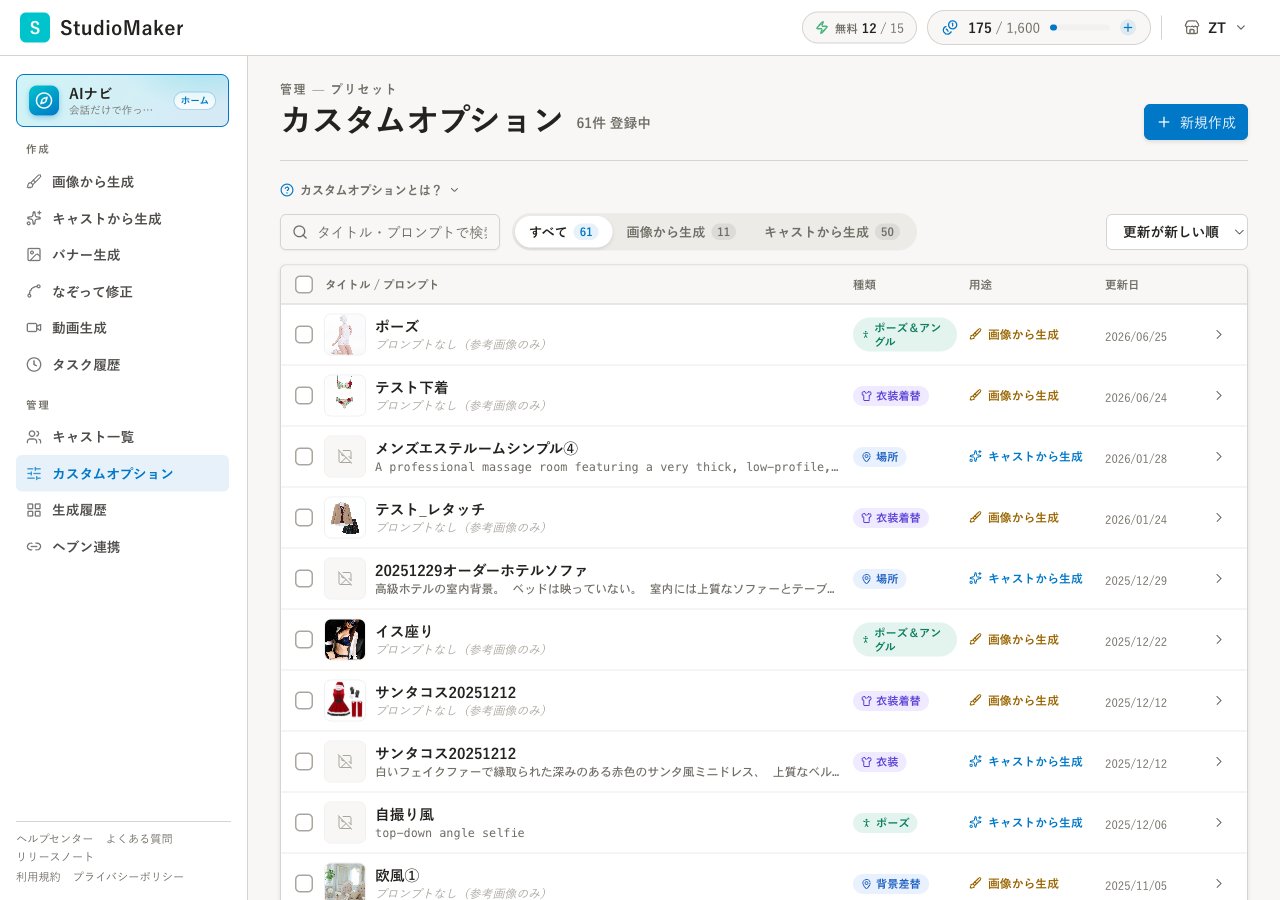Select the 画像から生成 11 filter tab
This screenshot has height=900, width=1280.
[x=680, y=232]
